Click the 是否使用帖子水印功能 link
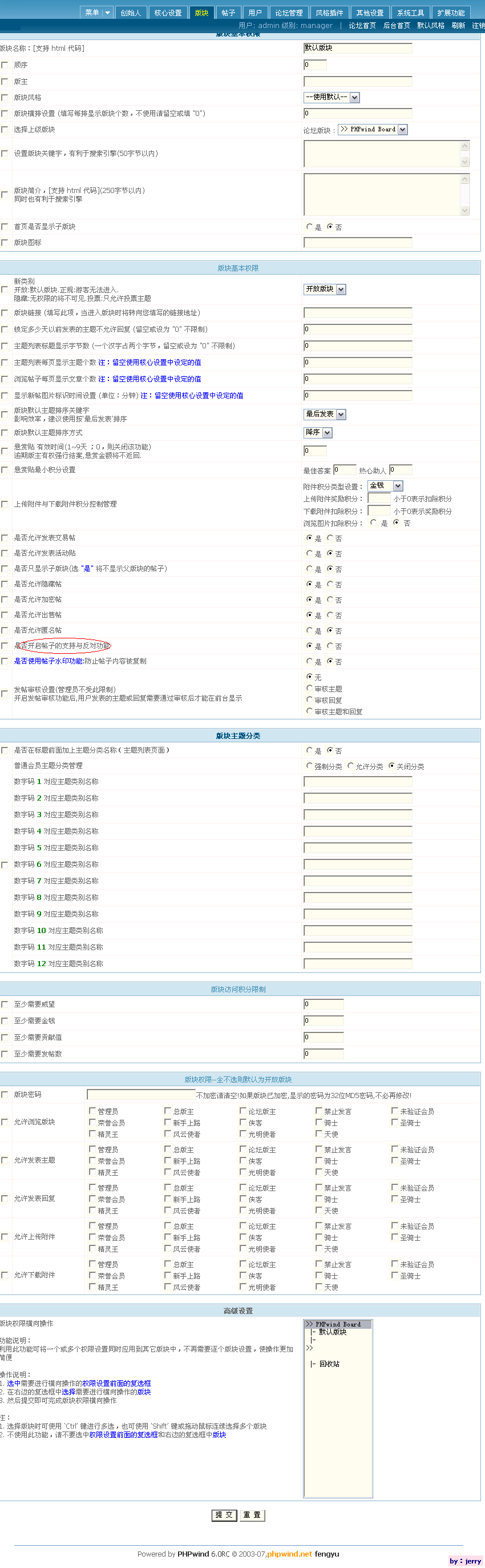The height and width of the screenshot is (1568, 485). (48, 661)
